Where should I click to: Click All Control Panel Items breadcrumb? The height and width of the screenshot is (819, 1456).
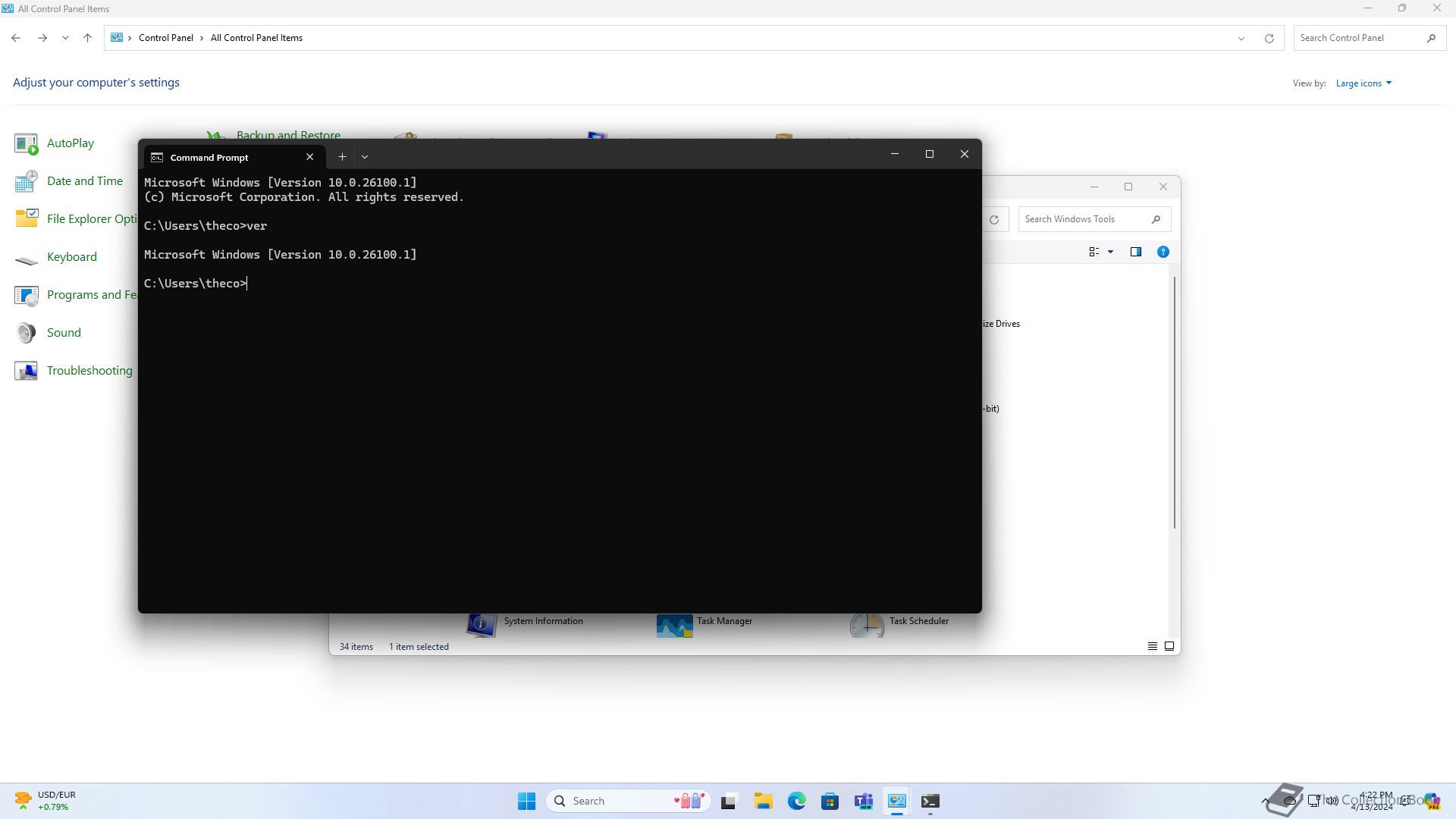coord(256,38)
